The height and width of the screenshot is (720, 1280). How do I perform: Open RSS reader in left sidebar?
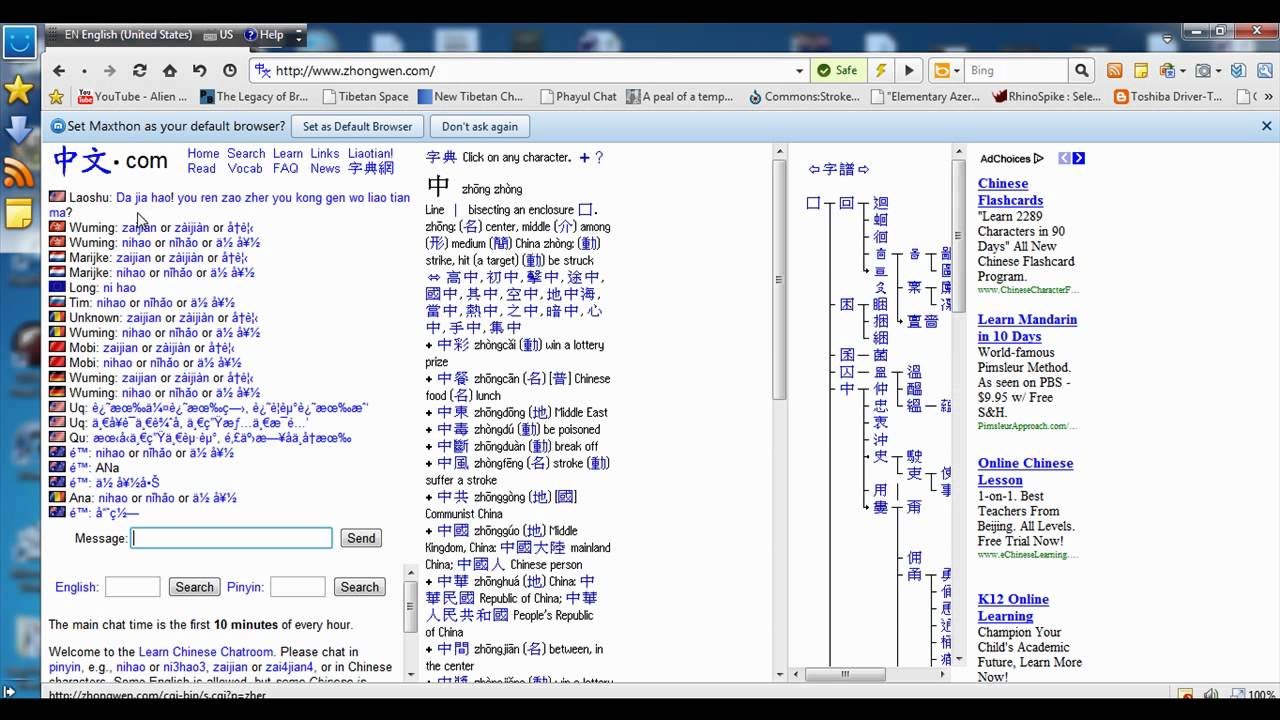point(19,172)
